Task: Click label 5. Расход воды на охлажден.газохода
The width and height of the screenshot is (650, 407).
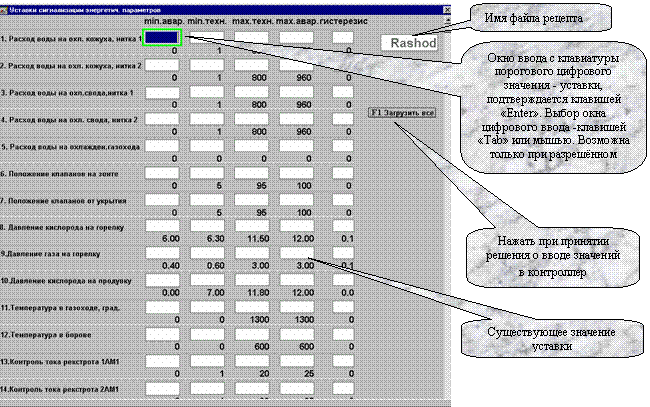Action: point(71,147)
